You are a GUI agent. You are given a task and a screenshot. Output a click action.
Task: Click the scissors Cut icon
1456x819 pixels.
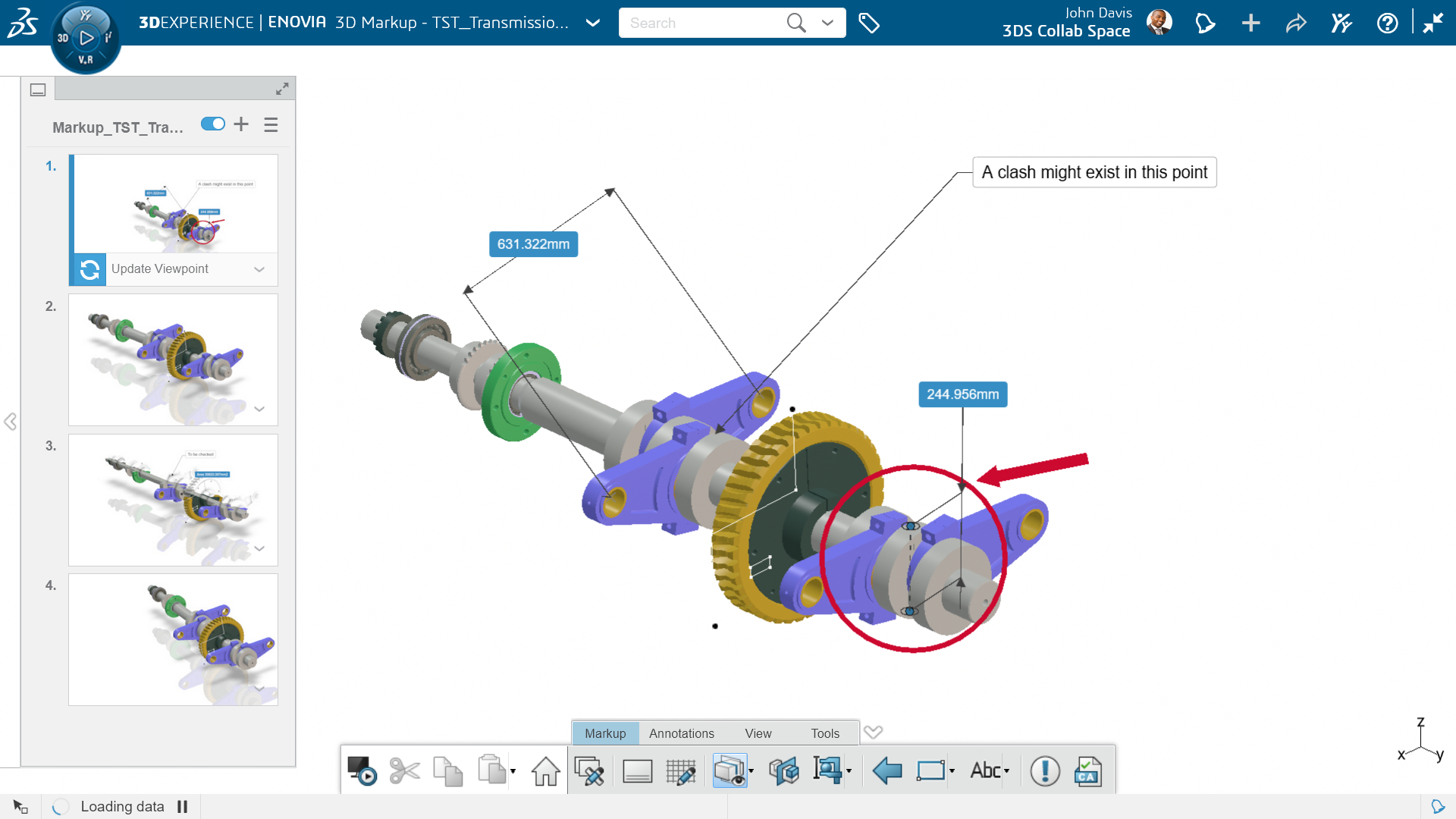coord(404,771)
